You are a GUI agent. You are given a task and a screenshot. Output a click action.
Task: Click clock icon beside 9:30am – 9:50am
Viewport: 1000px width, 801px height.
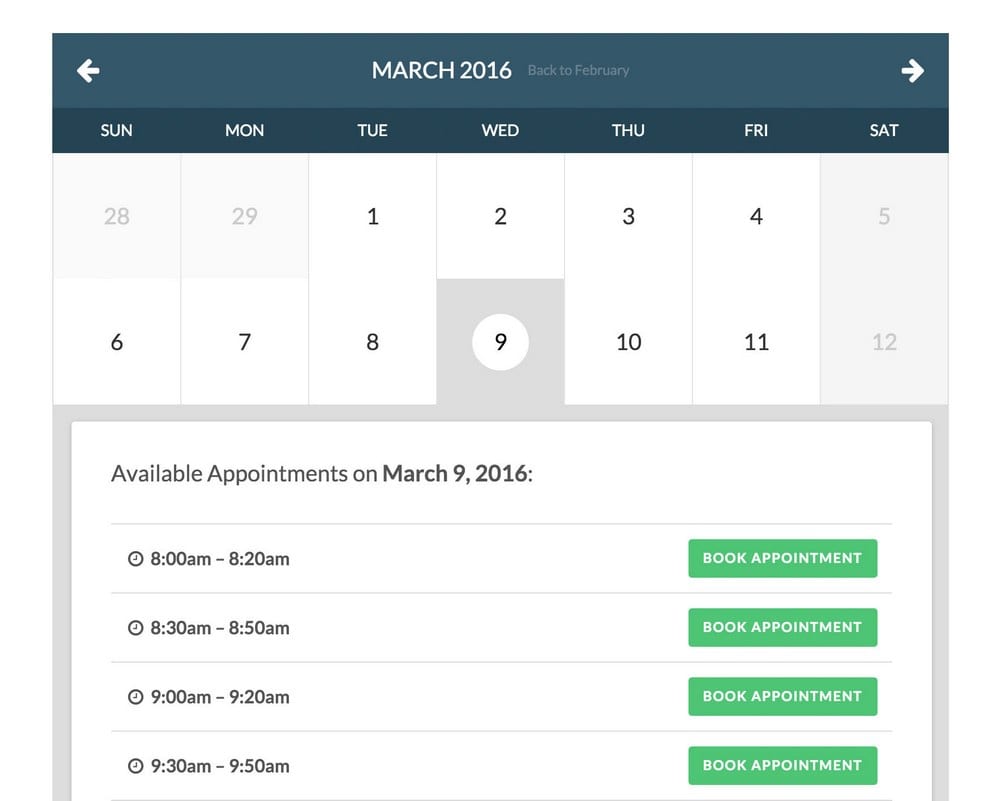(135, 766)
